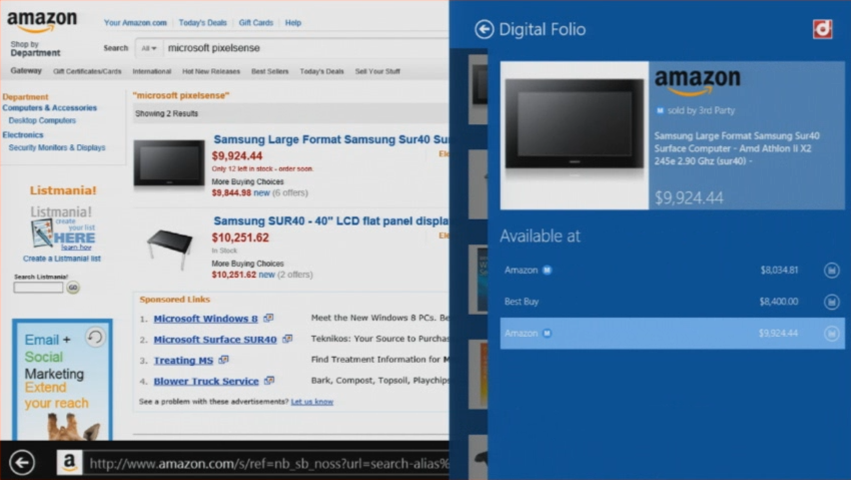Open the Digital Folio logo icon
This screenshot has width=851, height=480.
[822, 29]
